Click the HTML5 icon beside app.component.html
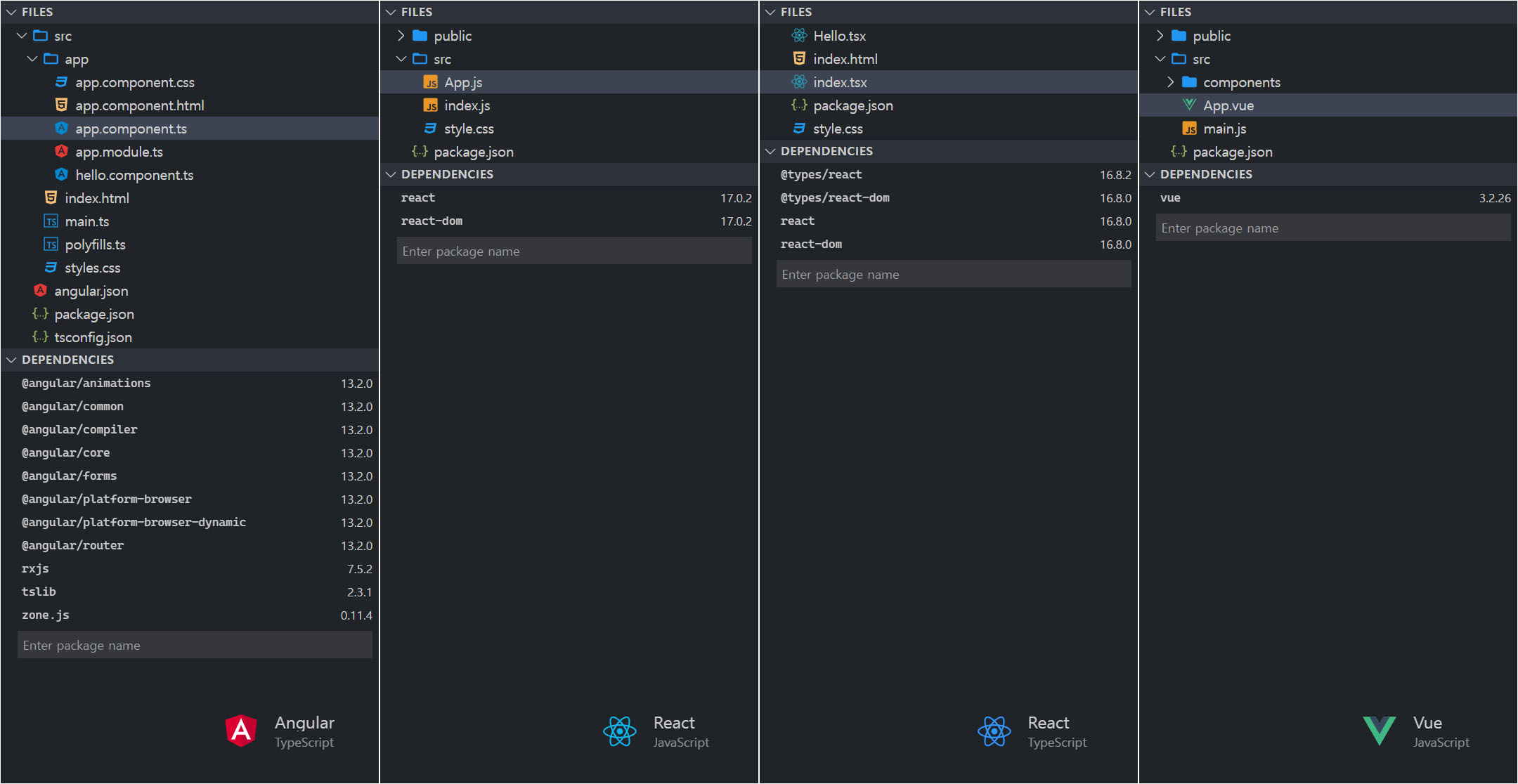 click(x=62, y=105)
